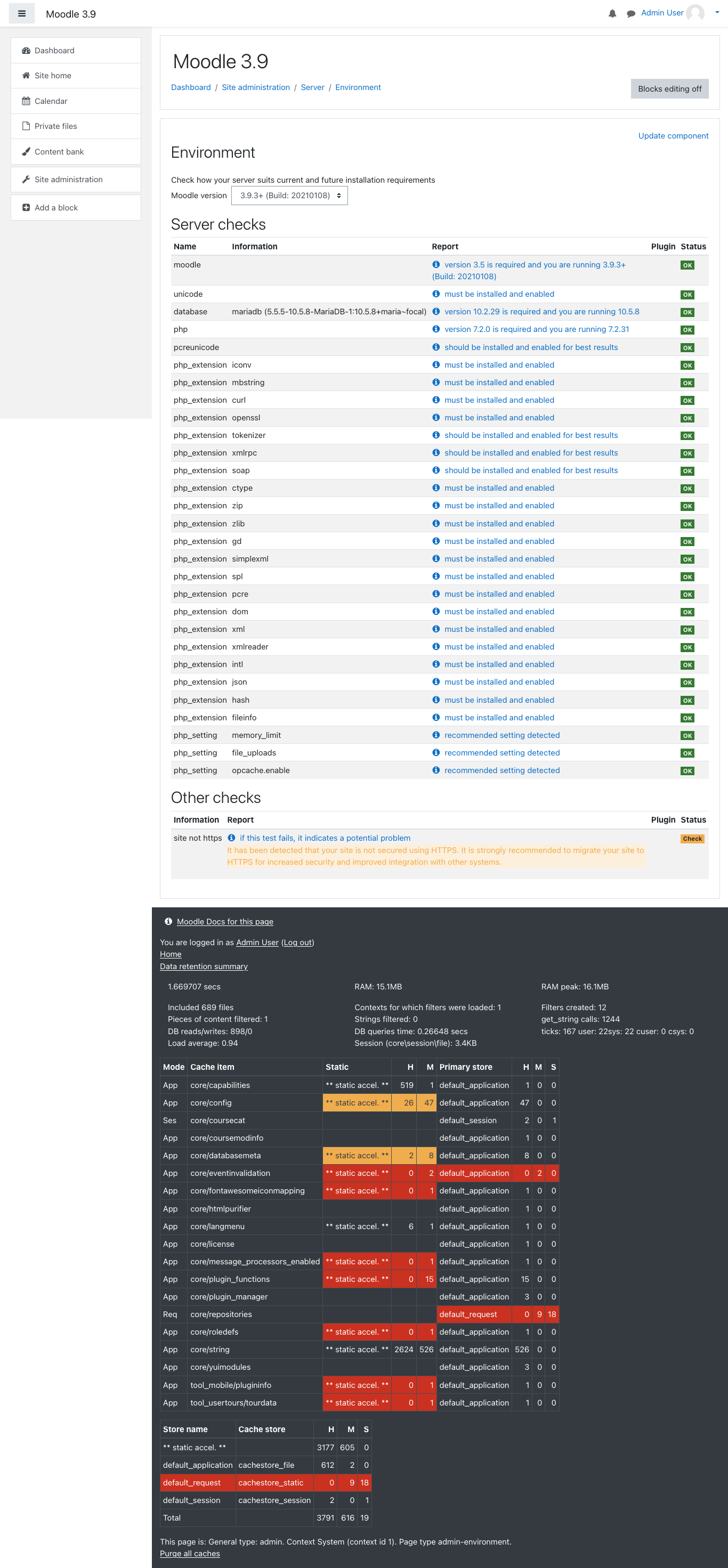Image resolution: width=728 pixels, height=1568 pixels.
Task: Click the OK badge in the moodle row
Action: 687,265
